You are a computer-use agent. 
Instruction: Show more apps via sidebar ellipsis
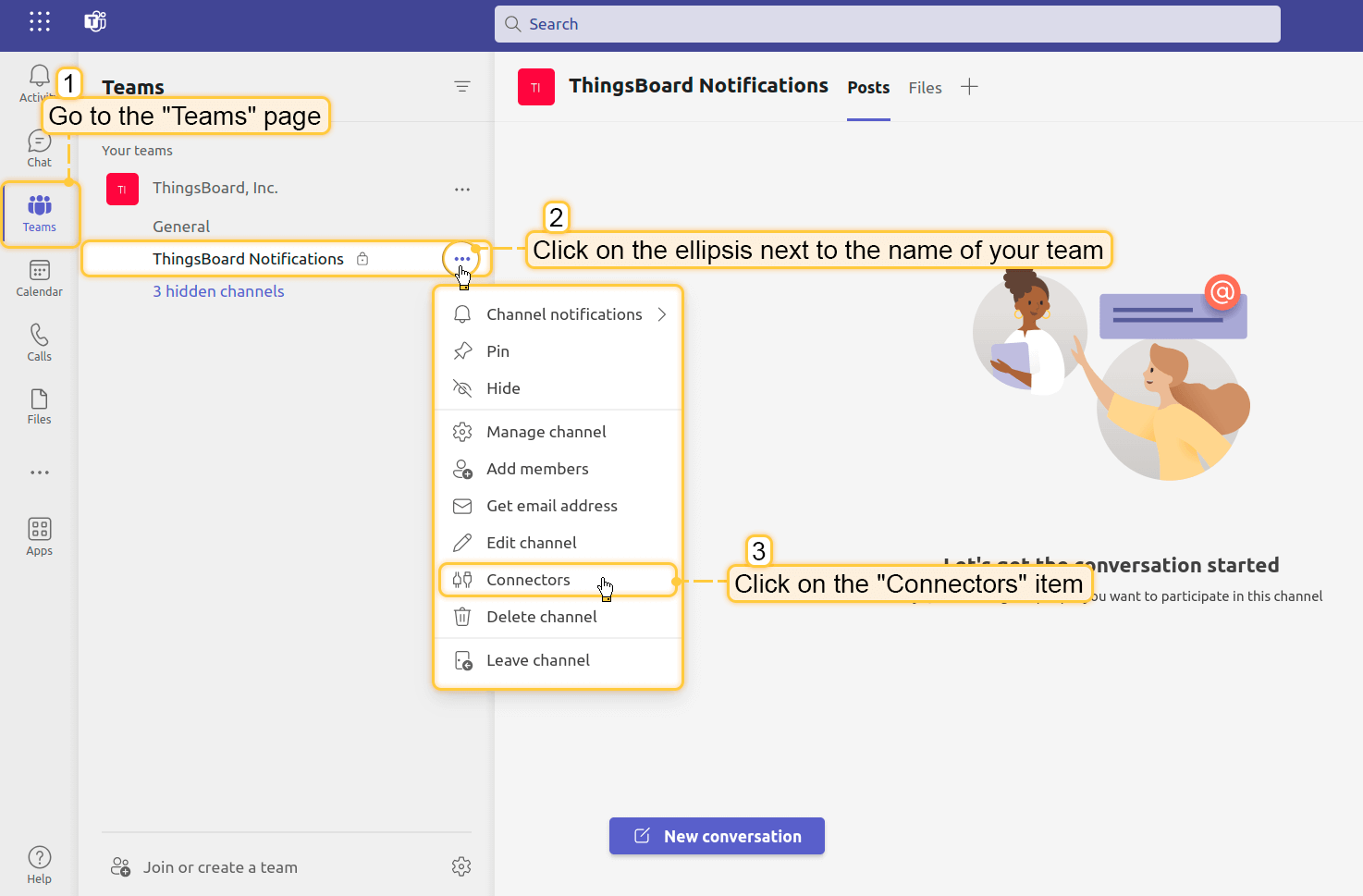coord(39,473)
